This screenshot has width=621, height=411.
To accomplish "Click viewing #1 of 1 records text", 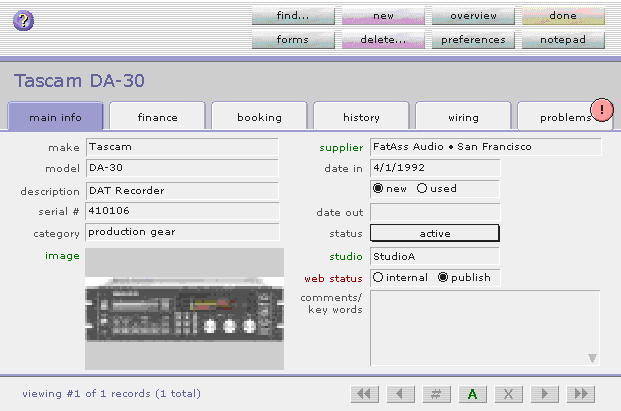I will coord(111,394).
